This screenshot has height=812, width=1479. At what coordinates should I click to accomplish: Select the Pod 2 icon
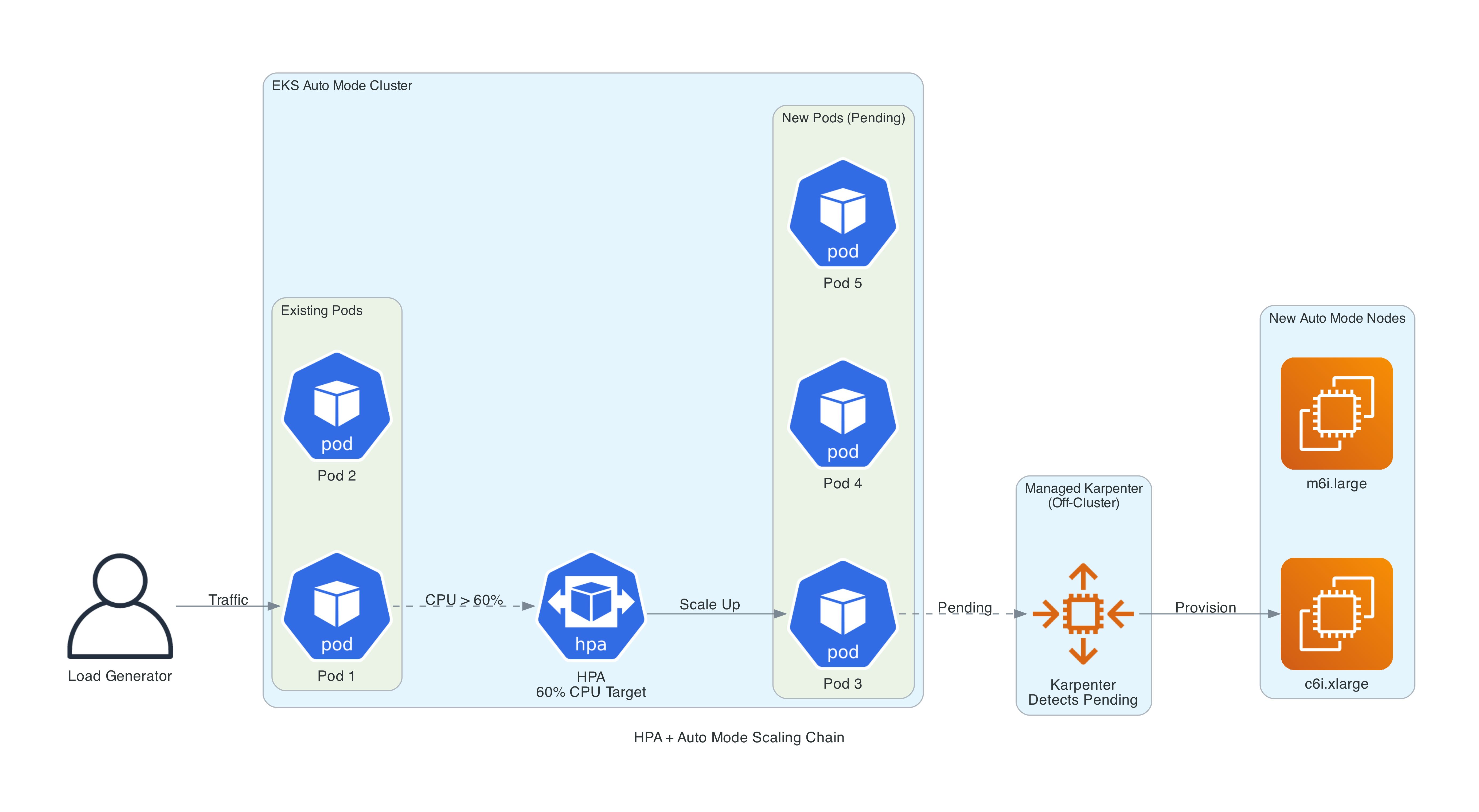click(x=337, y=405)
